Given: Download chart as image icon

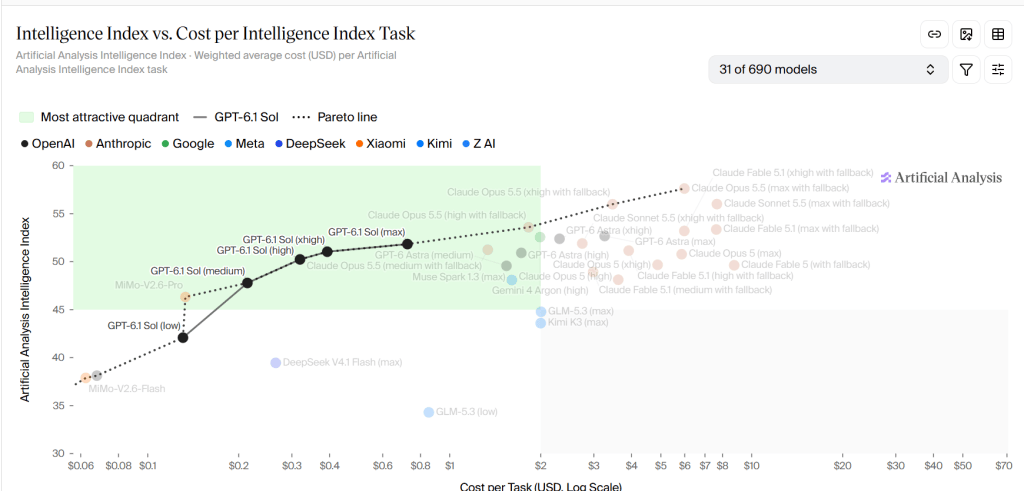Looking at the screenshot, I should point(967,35).
